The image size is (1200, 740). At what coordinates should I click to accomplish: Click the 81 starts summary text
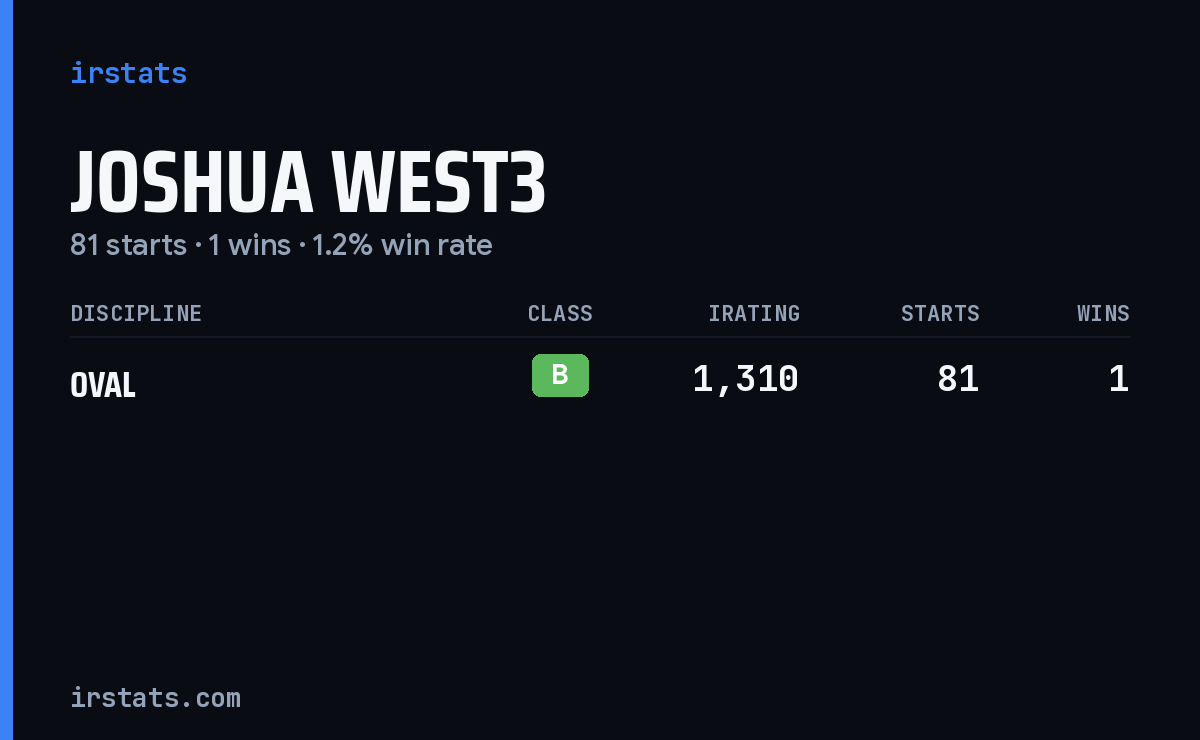128,245
